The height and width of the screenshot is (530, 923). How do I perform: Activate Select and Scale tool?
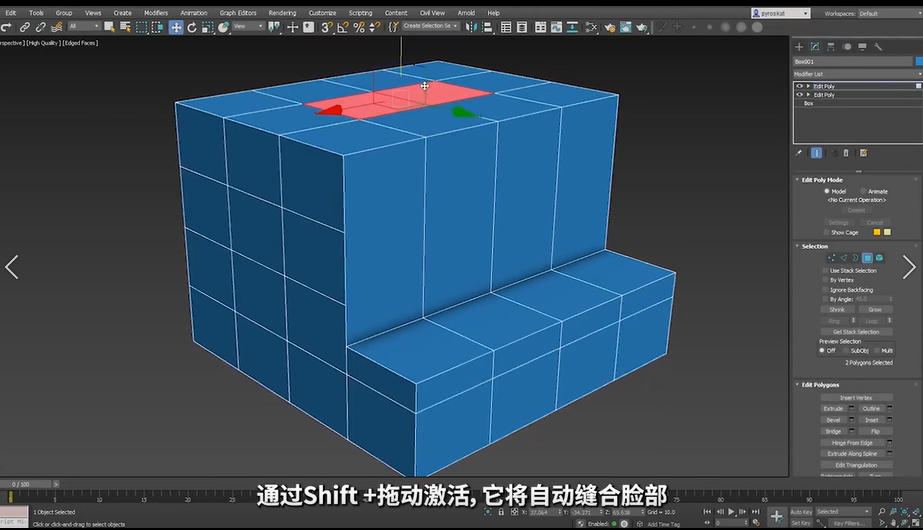(x=207, y=27)
